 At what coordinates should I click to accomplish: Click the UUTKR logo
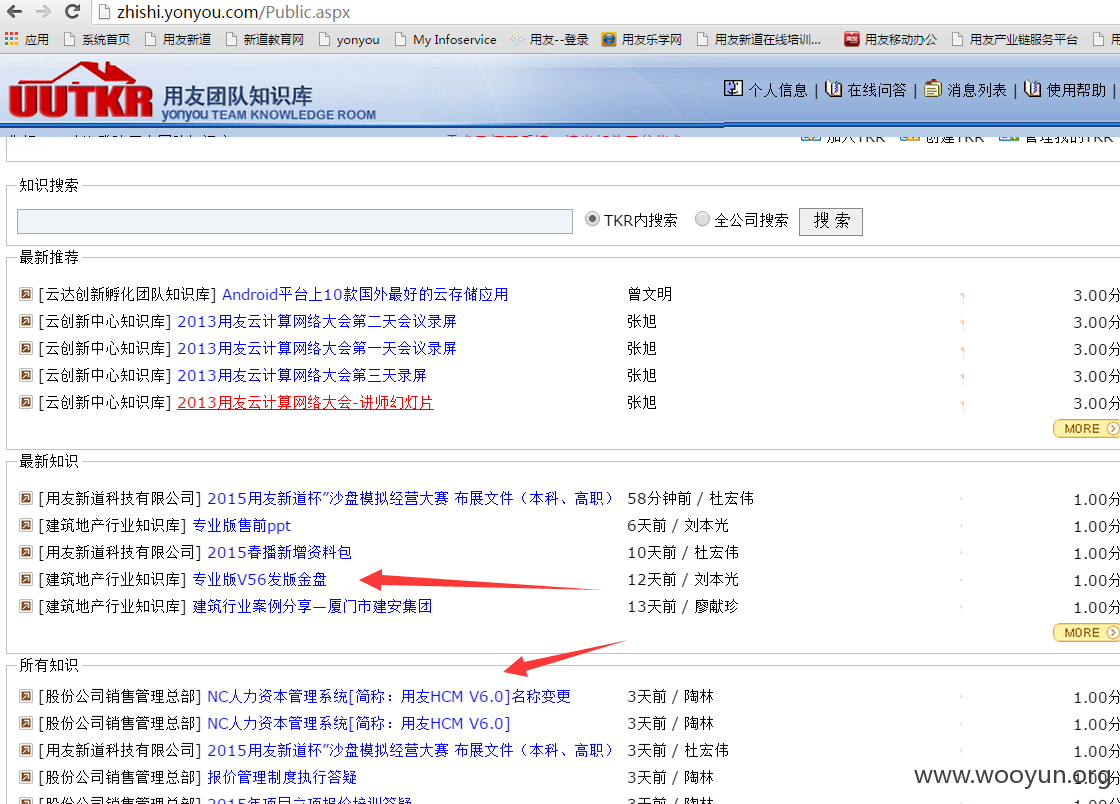pos(81,91)
